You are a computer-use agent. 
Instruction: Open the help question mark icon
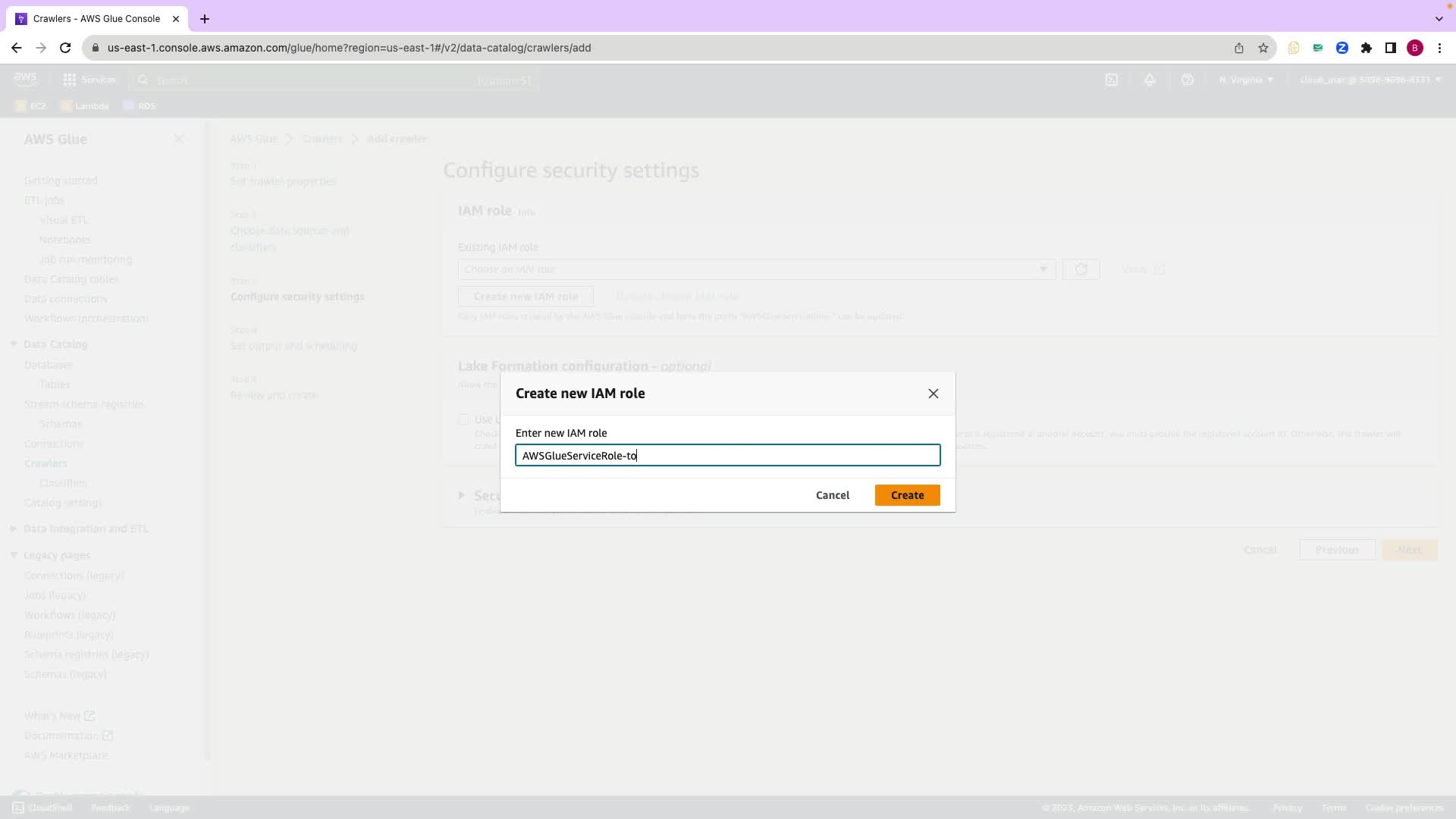tap(1188, 80)
